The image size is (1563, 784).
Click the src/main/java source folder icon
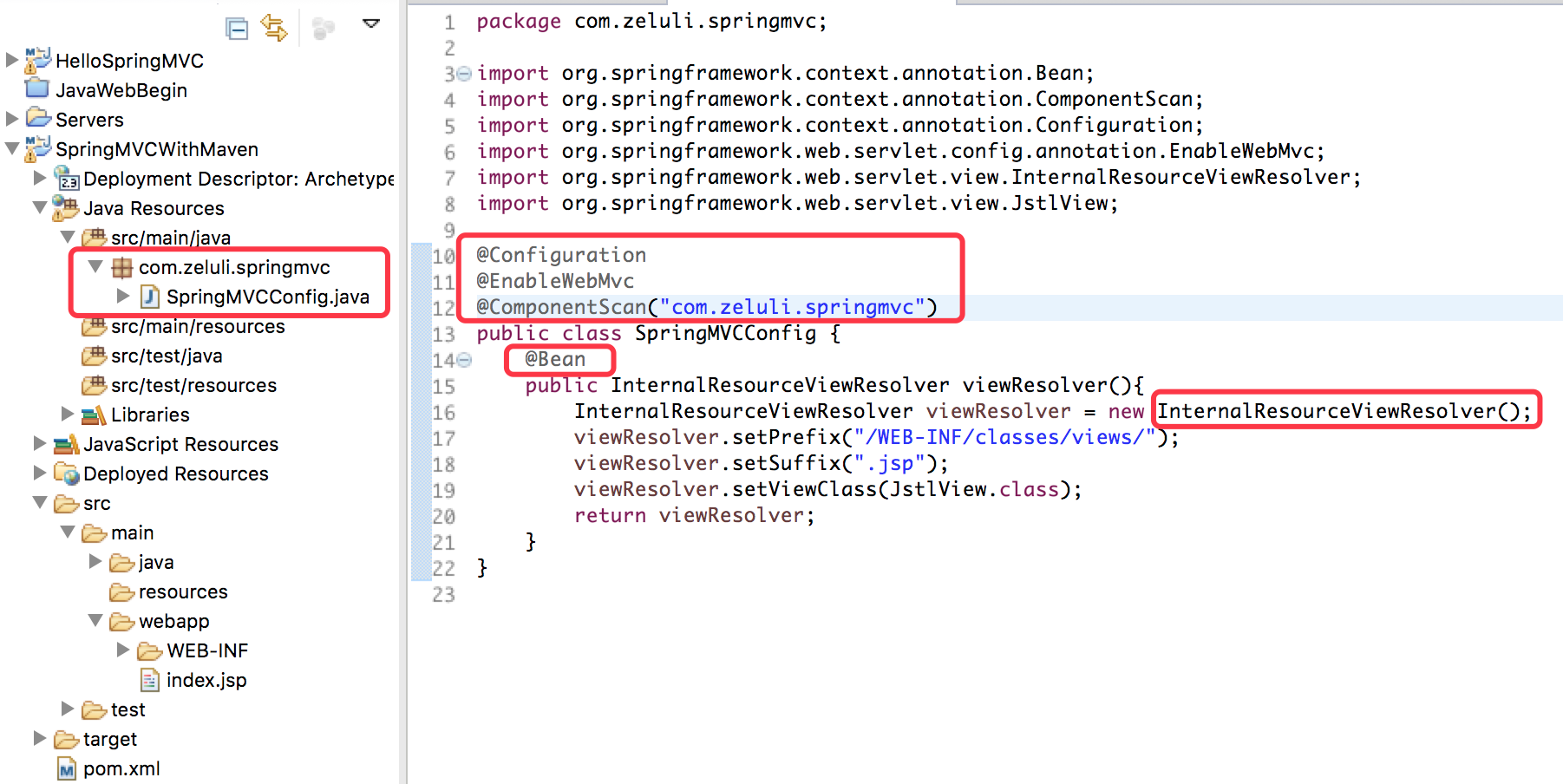pos(94,236)
